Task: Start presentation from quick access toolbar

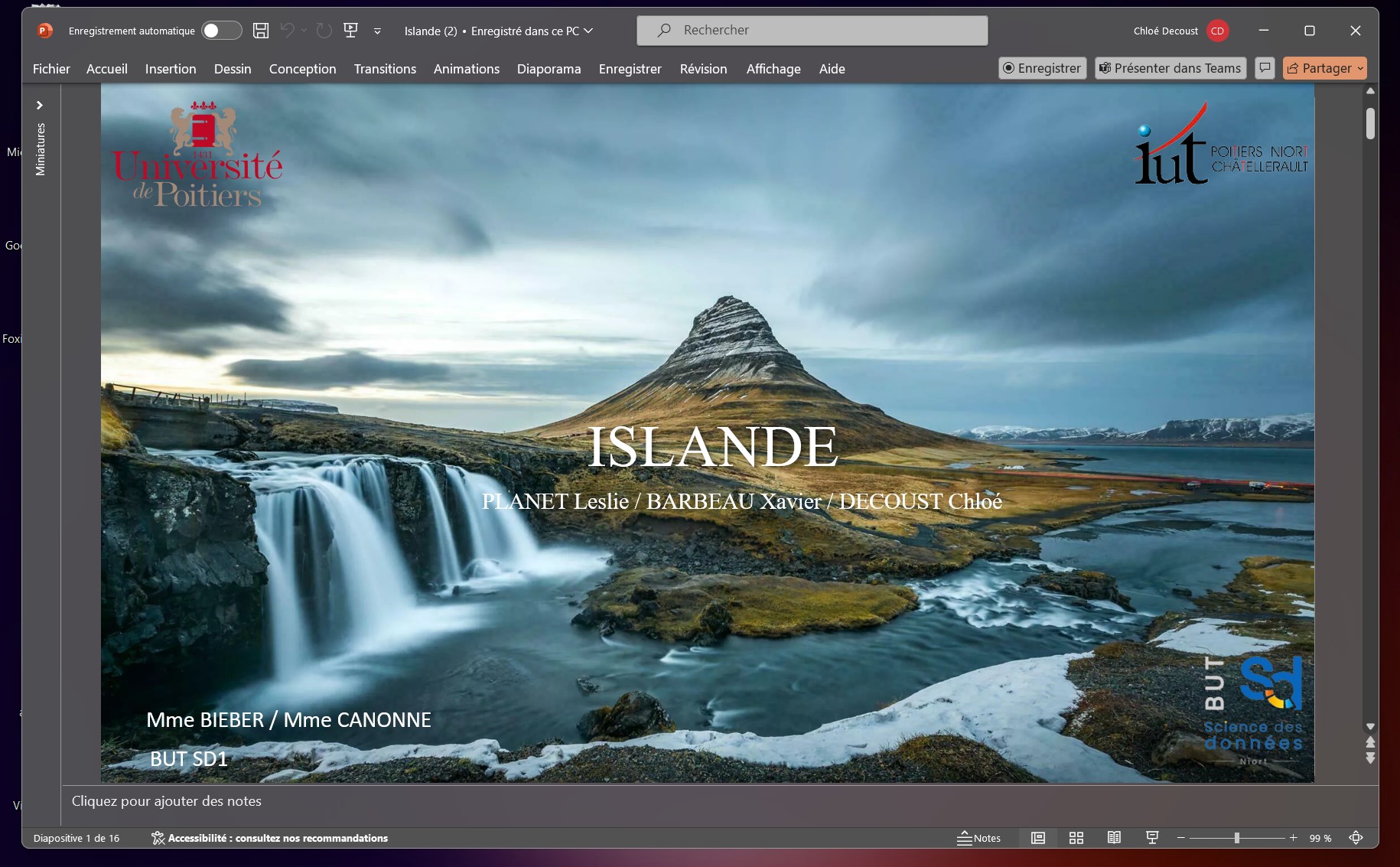Action: point(350,31)
